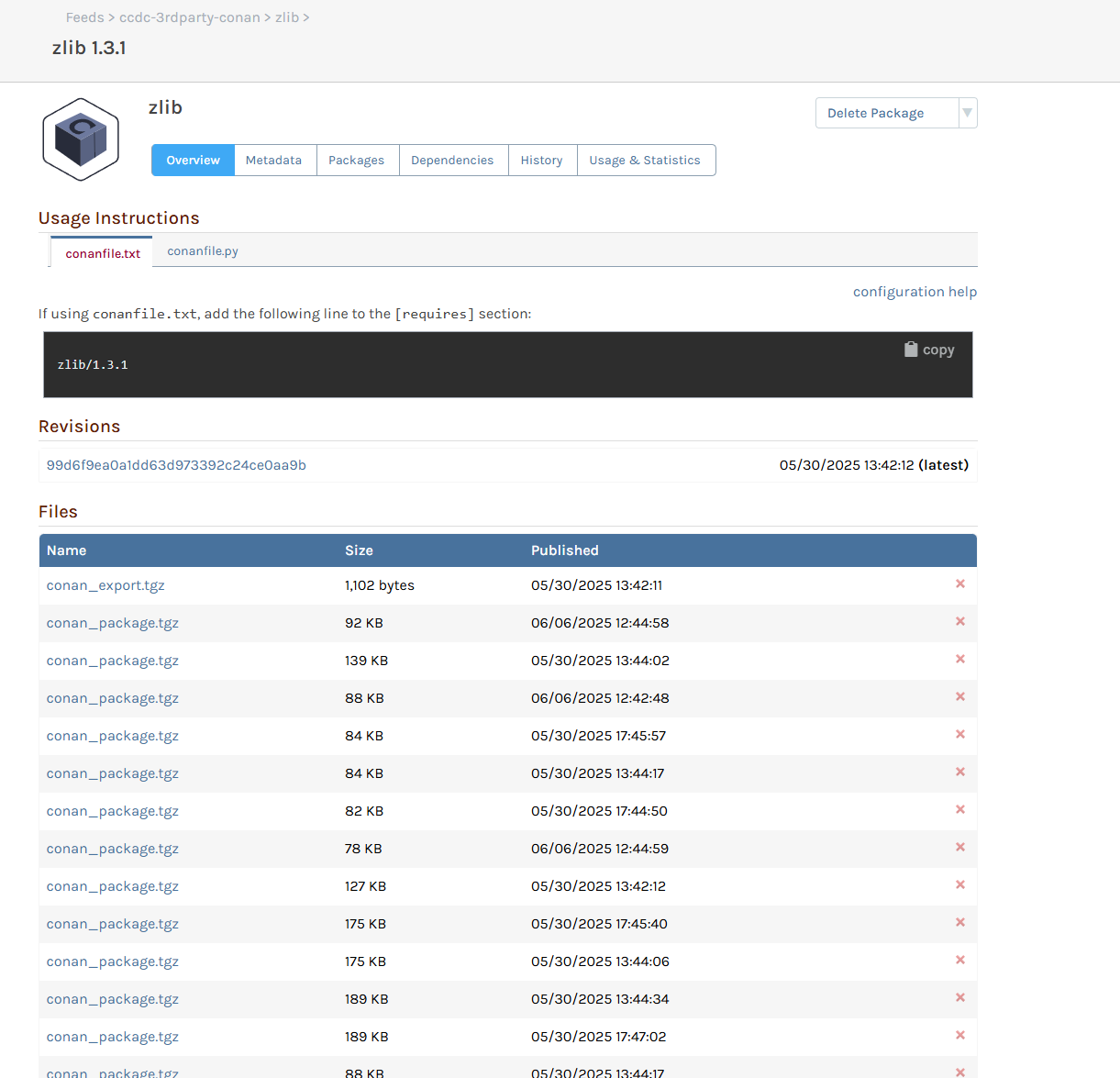
Task: Switch to the Metadata tab
Action: [x=273, y=161]
